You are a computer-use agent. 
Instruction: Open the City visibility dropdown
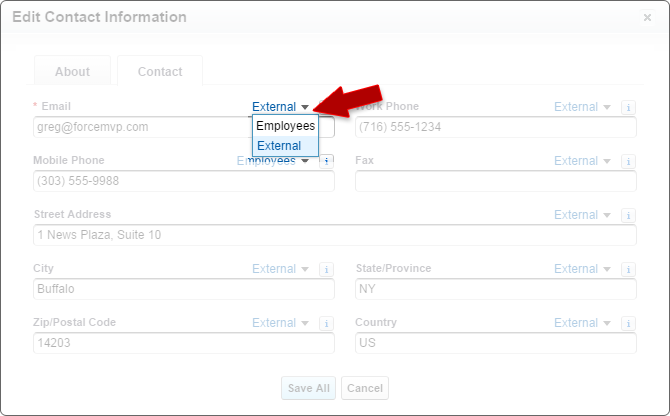click(x=280, y=269)
